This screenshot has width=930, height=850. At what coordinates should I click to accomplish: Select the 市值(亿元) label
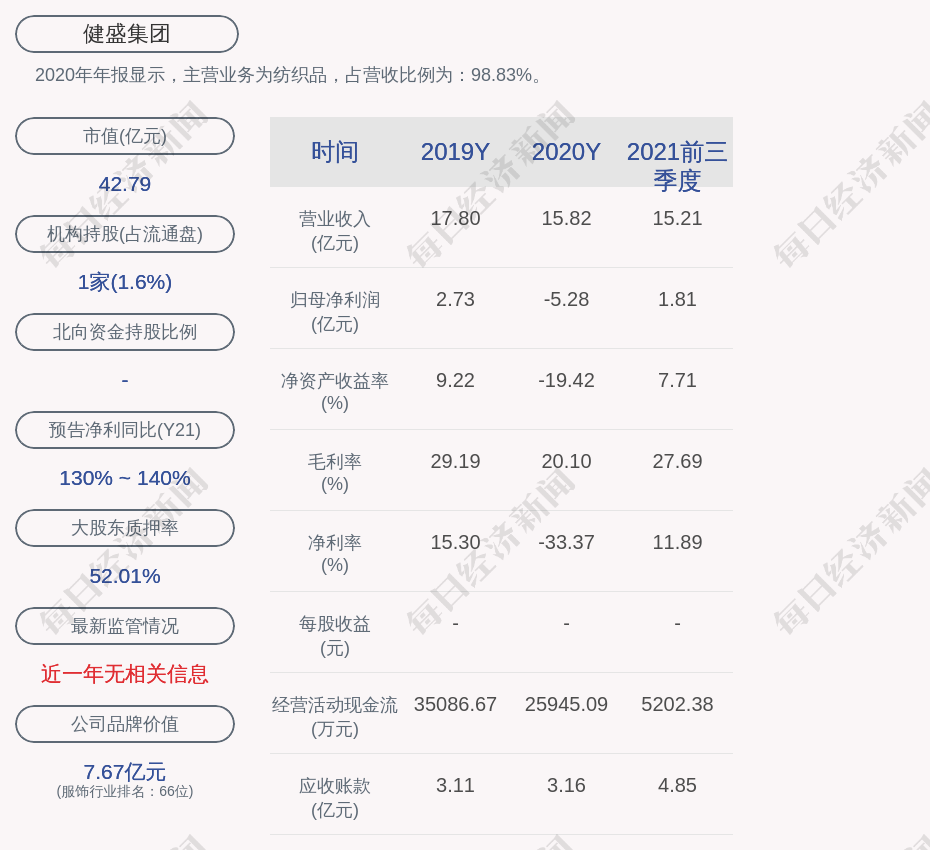click(x=125, y=136)
